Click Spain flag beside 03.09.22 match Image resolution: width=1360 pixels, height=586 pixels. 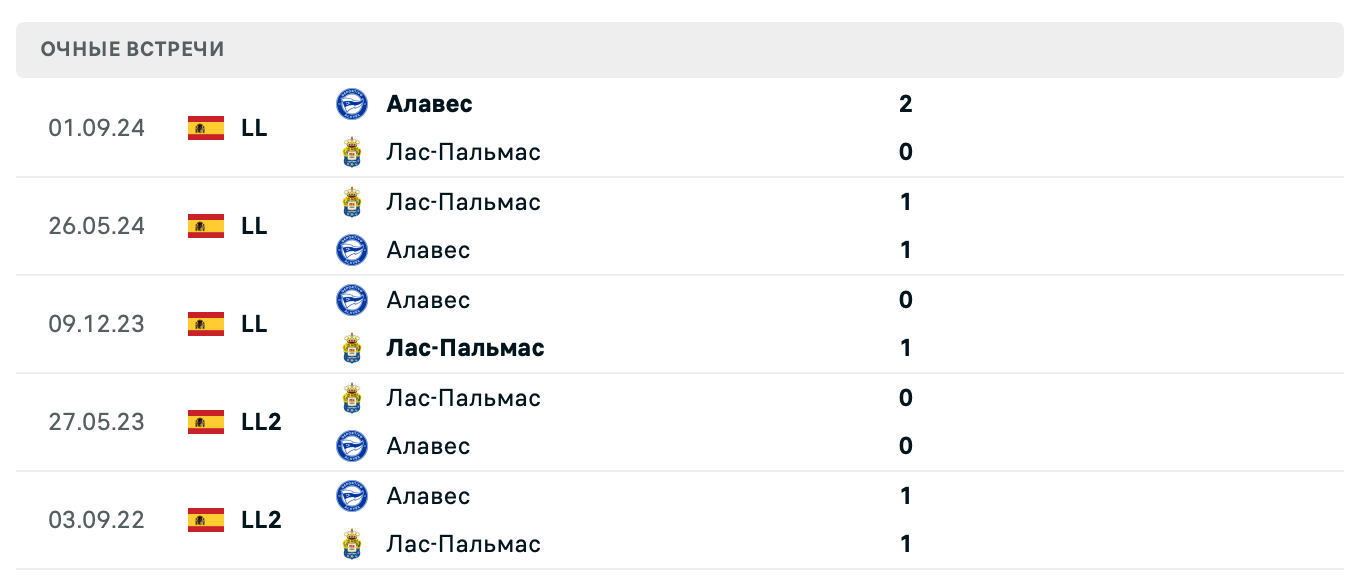tap(206, 520)
